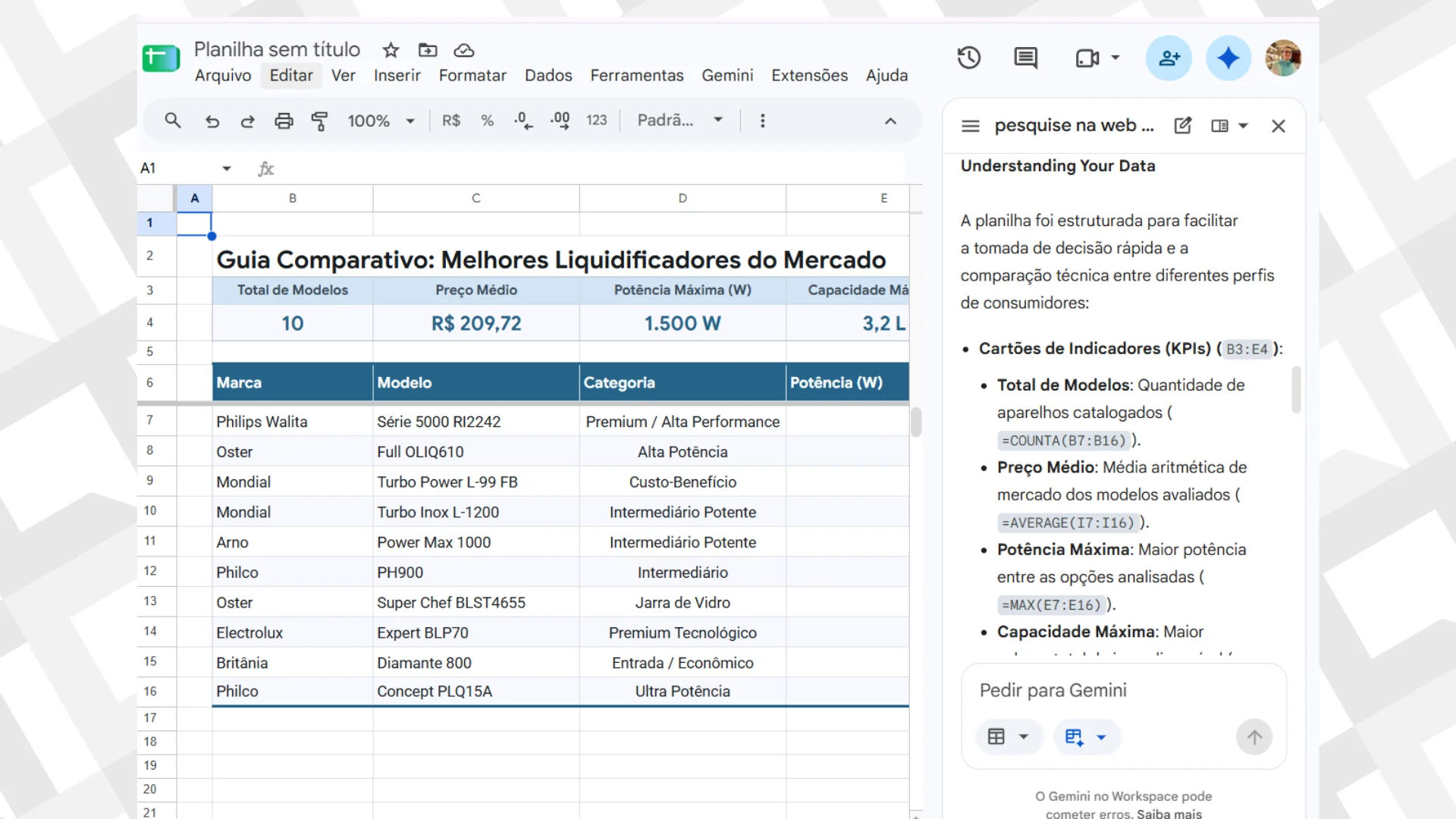The width and height of the screenshot is (1456, 819).
Task: Start a Meet call camera icon
Action: pyautogui.click(x=1087, y=58)
